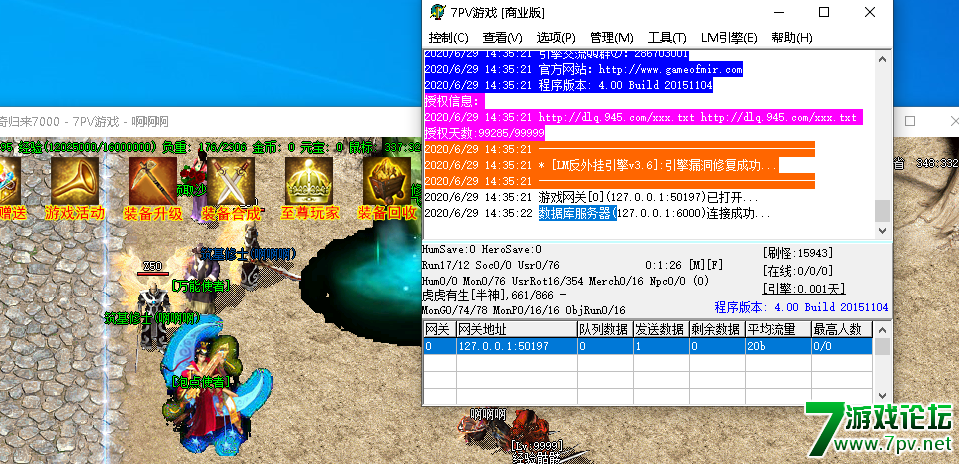Open the 装备回收 gold cart icon

(x=387, y=181)
